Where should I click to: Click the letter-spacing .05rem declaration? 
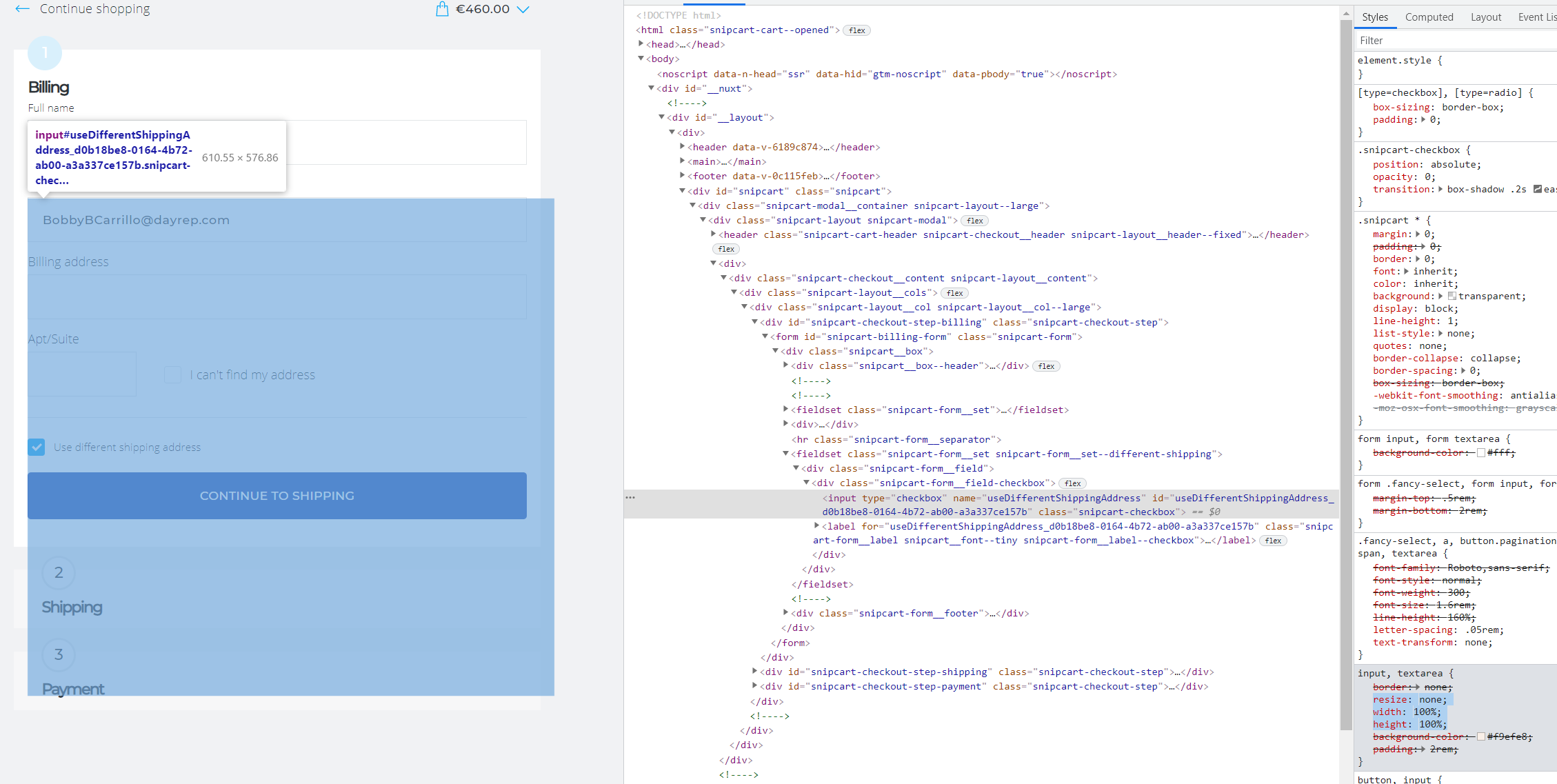coord(1438,630)
